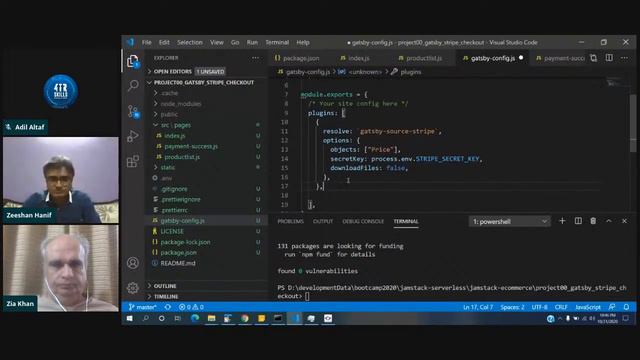Open the Edit menu
Screen dimensions: 640x360
click(164, 42)
